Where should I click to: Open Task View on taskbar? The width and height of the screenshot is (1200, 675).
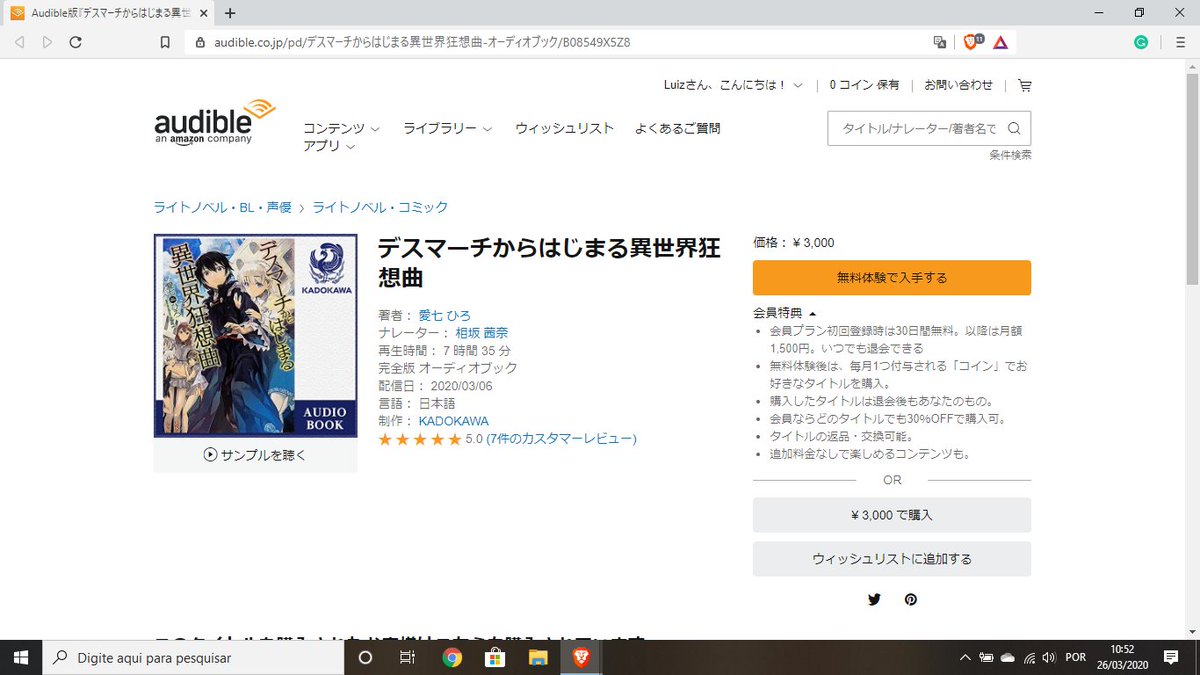click(407, 657)
